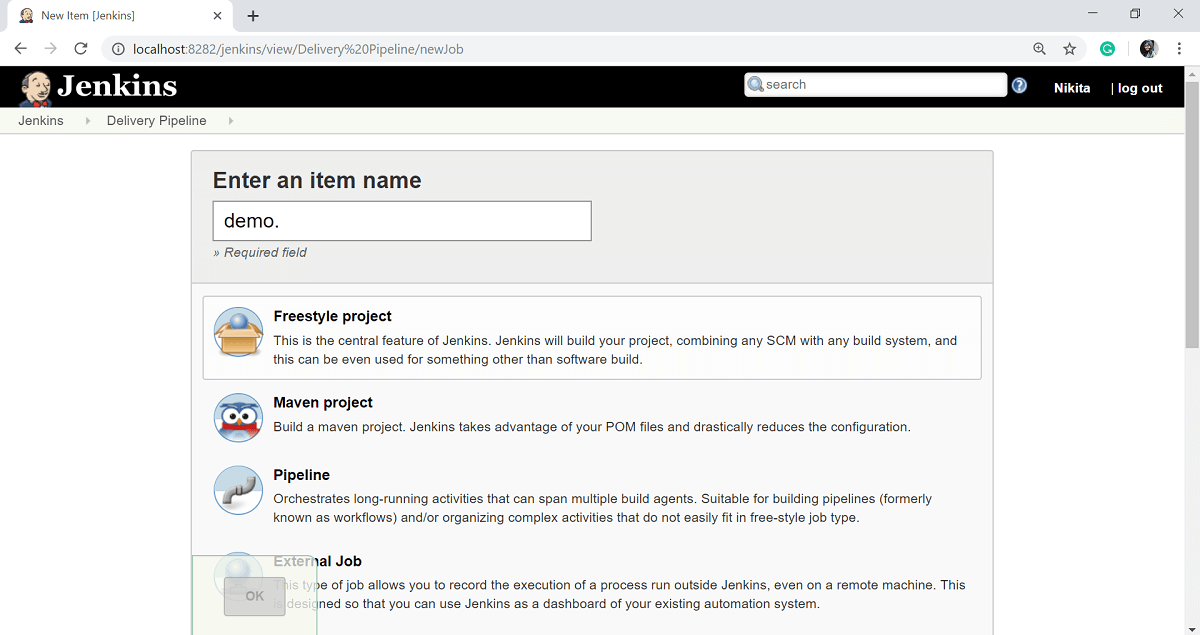
Task: Select the Pipeline pipe icon
Action: [238, 490]
